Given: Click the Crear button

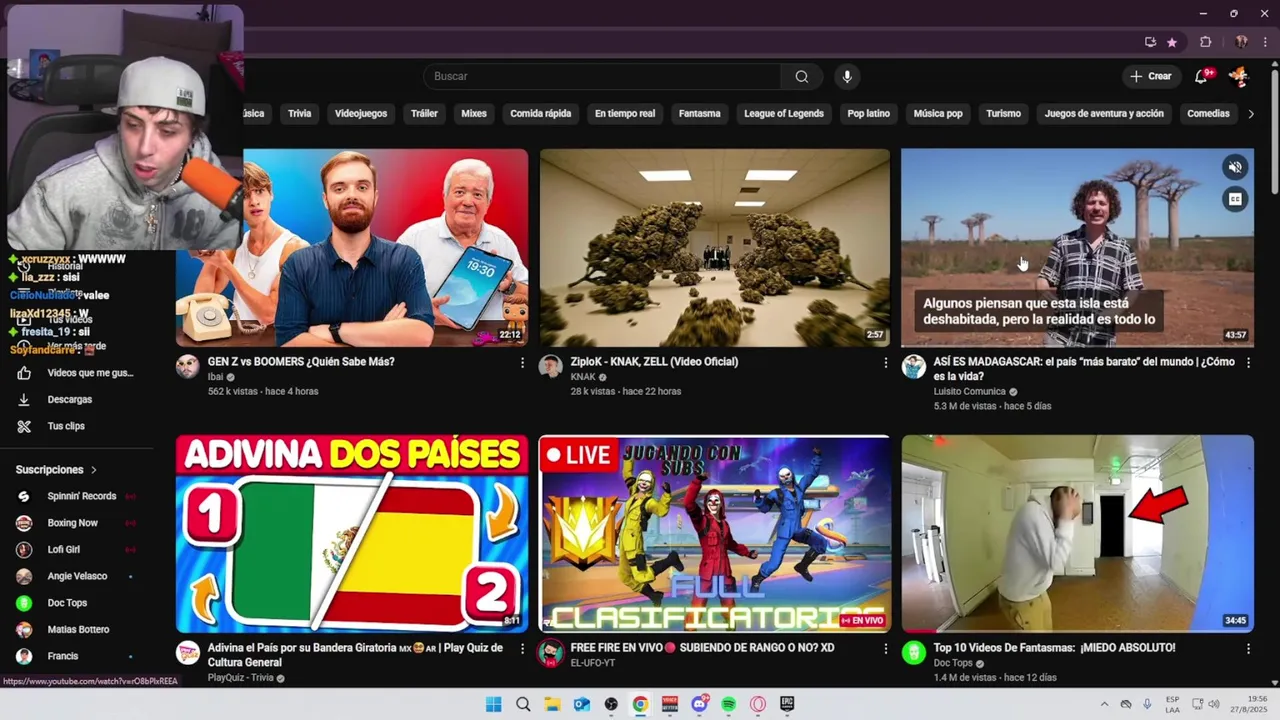Looking at the screenshot, I should point(1151,76).
